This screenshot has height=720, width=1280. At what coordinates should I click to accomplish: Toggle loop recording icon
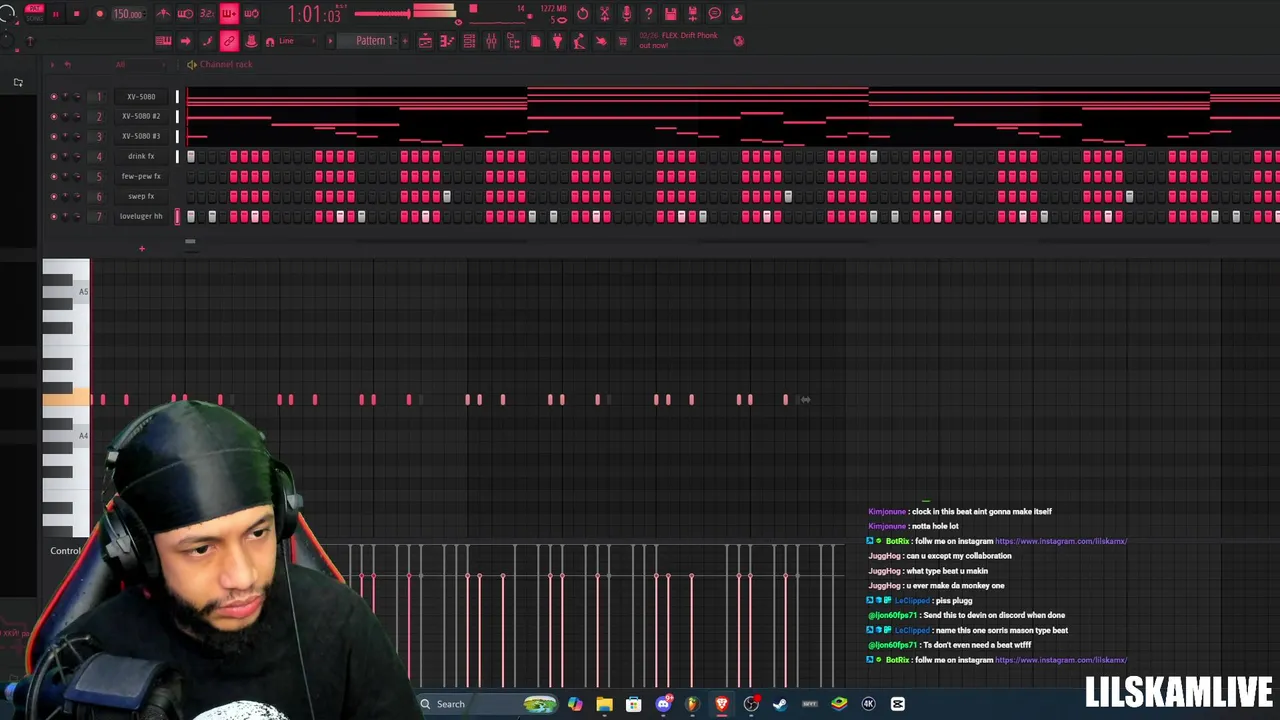(251, 14)
